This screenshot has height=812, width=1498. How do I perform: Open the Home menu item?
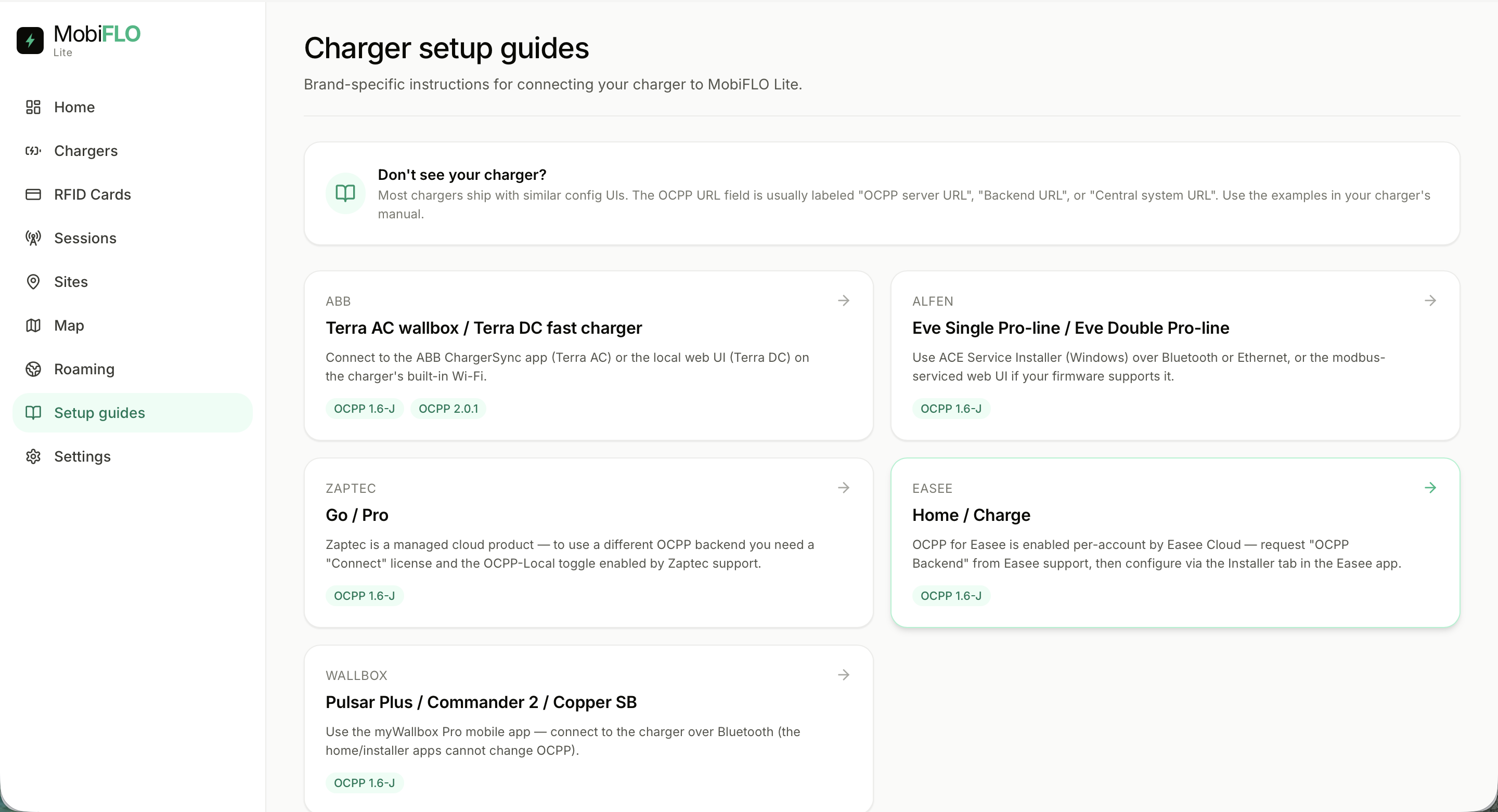coord(133,107)
